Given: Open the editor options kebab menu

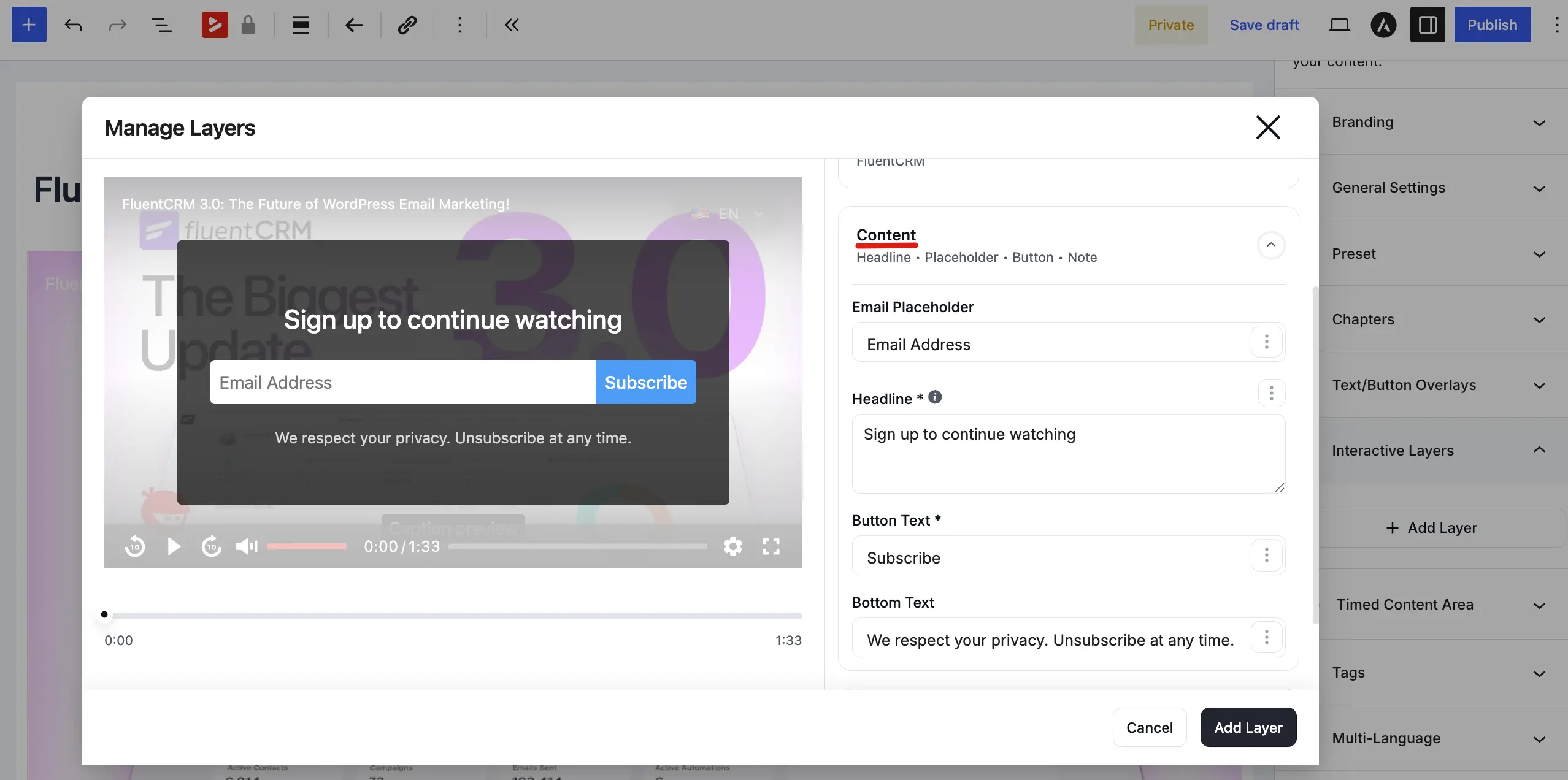Looking at the screenshot, I should click(x=1556, y=25).
